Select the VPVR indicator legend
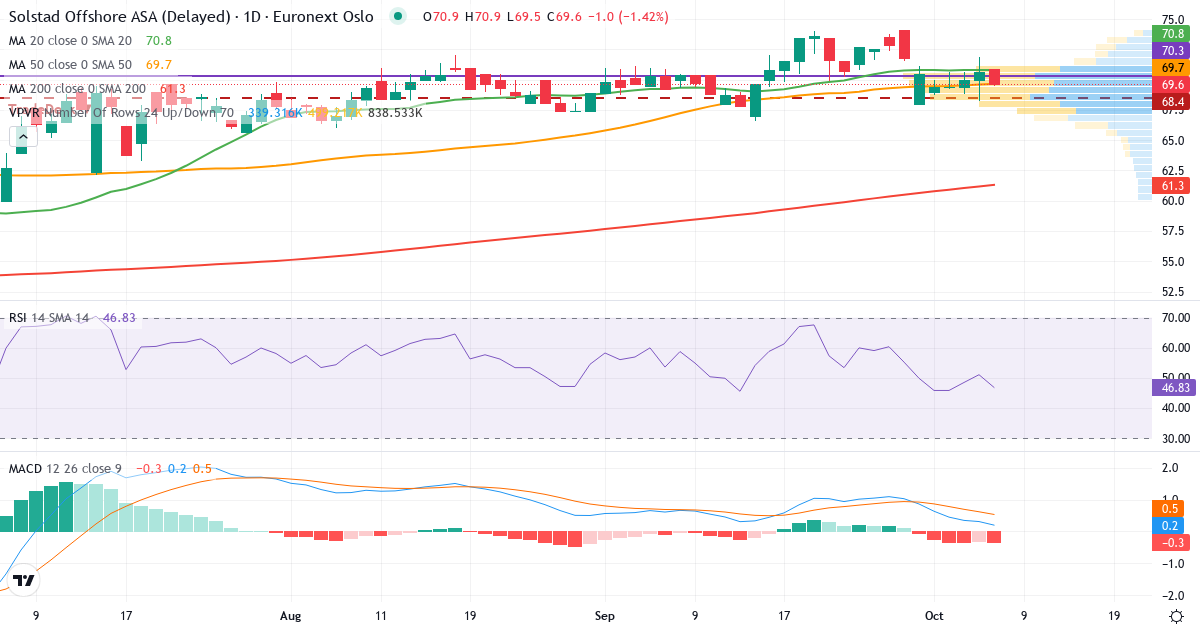This screenshot has width=1200, height=630. coord(121,113)
